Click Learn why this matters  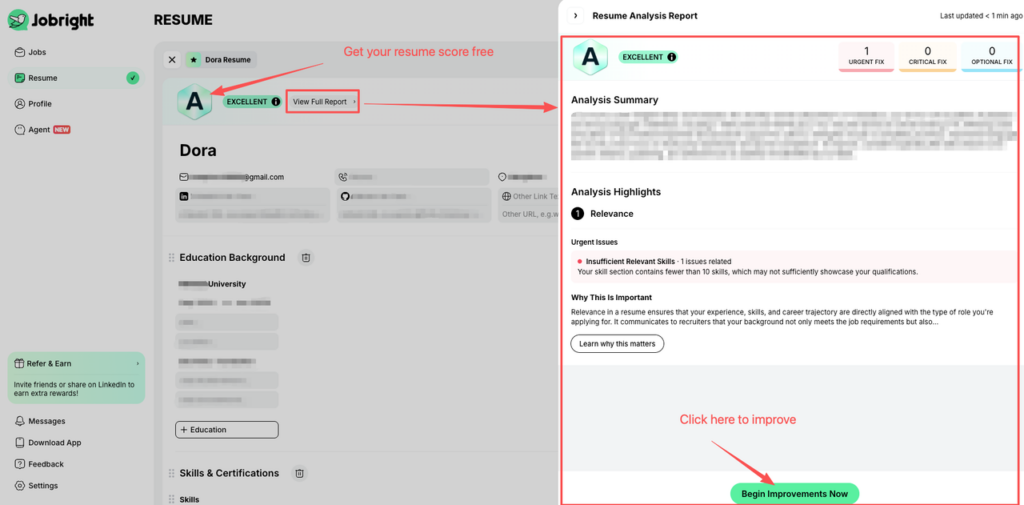pos(617,344)
